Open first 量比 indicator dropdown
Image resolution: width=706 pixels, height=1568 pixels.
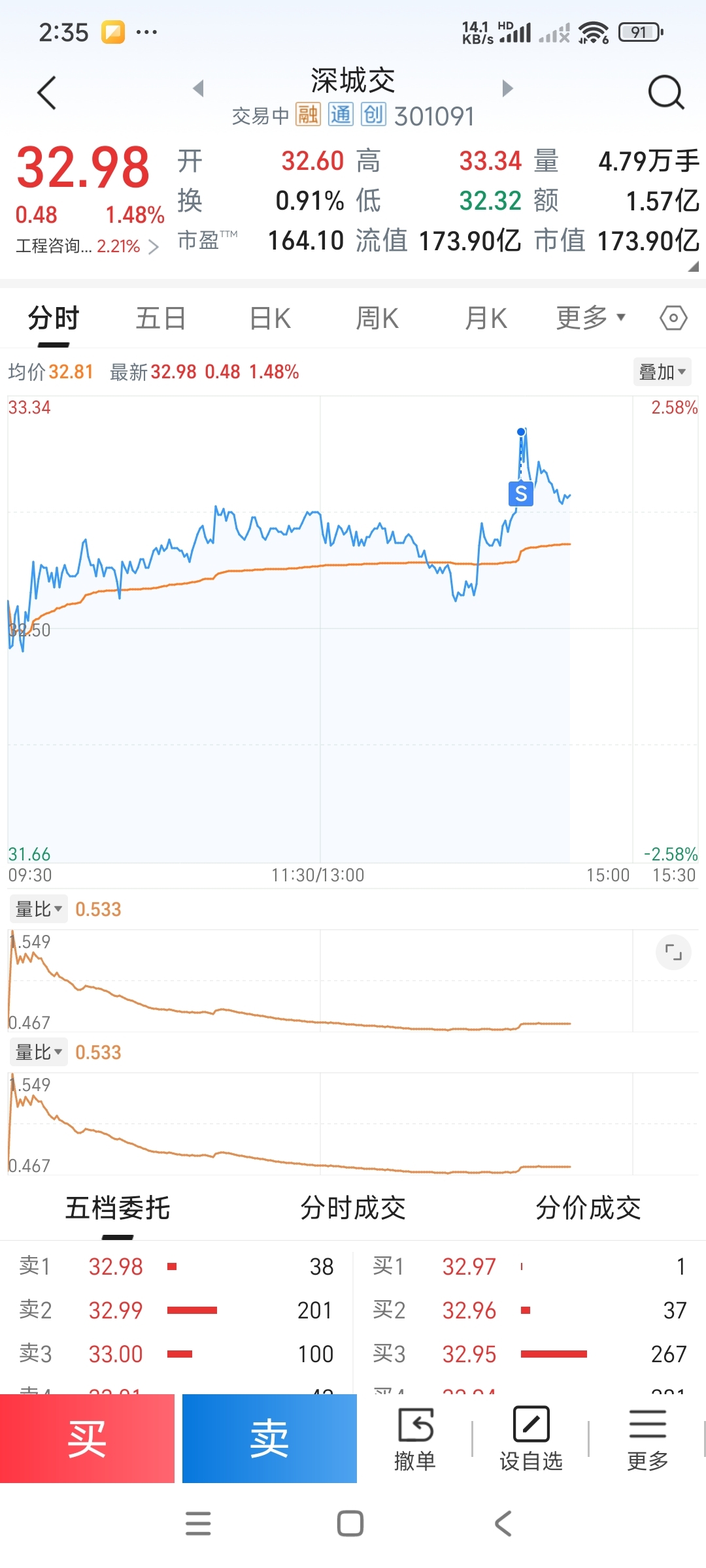tap(39, 909)
